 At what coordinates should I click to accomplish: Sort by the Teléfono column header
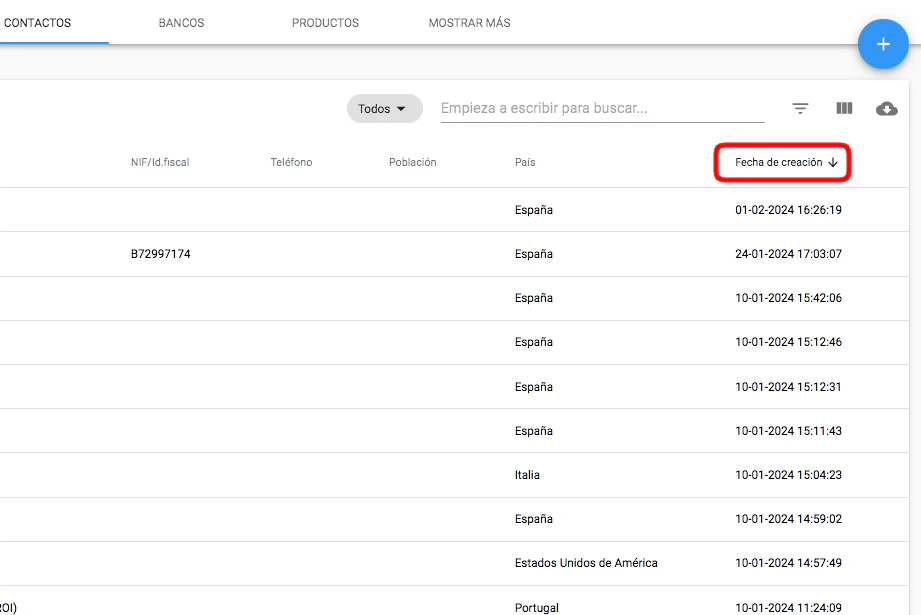(x=291, y=162)
